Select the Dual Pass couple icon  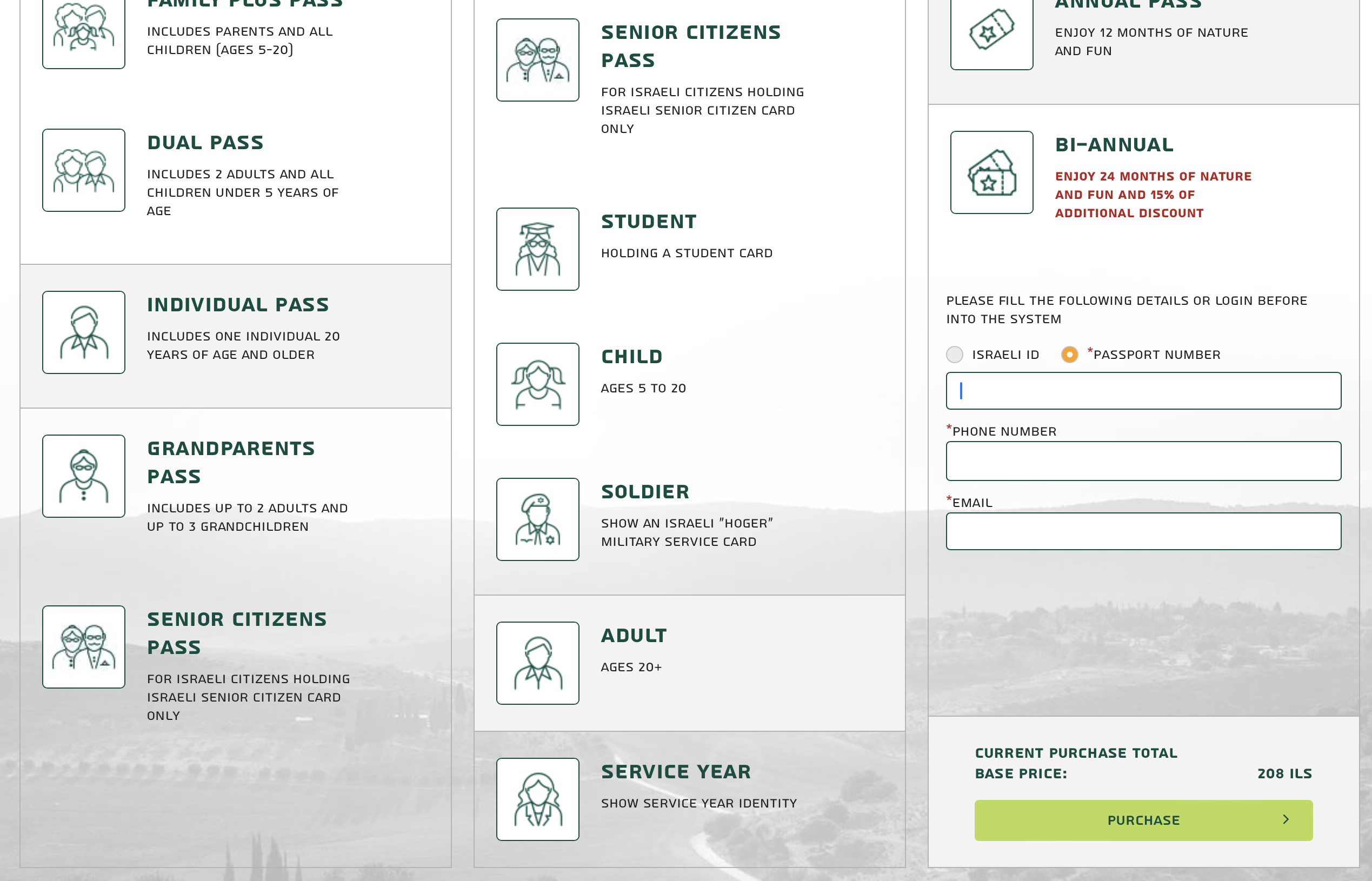pos(84,170)
